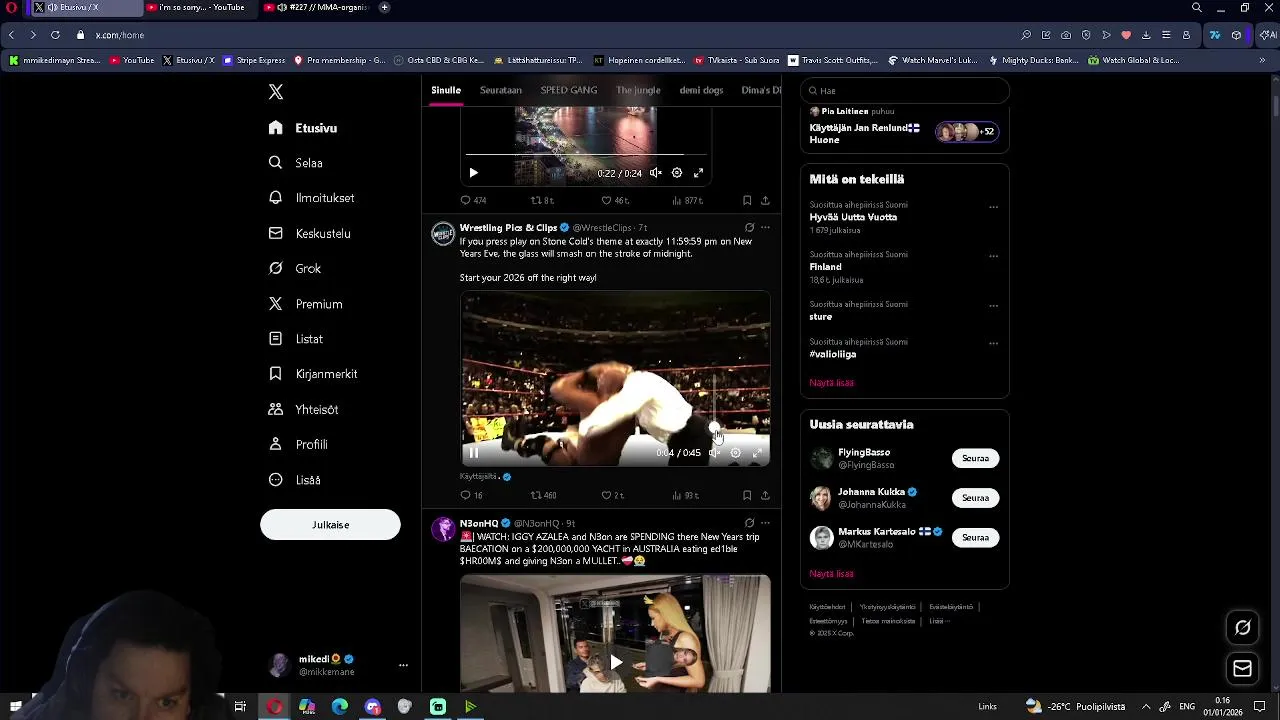This screenshot has width=1280, height=720.
Task: Open Grok from sidebar
Action: pyautogui.click(x=295, y=268)
